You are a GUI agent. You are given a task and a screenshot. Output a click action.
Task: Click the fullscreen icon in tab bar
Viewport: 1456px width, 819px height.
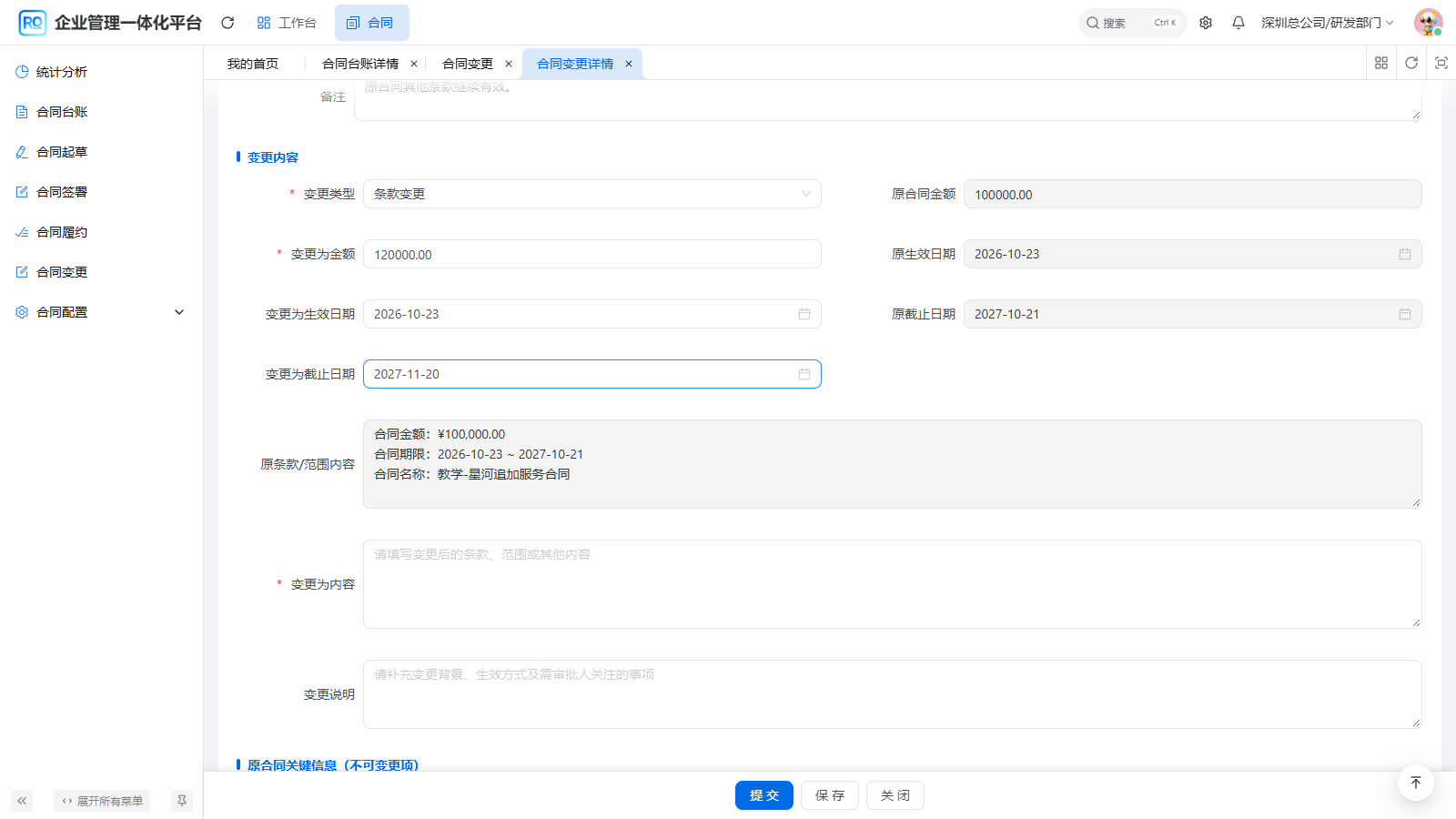(1441, 63)
